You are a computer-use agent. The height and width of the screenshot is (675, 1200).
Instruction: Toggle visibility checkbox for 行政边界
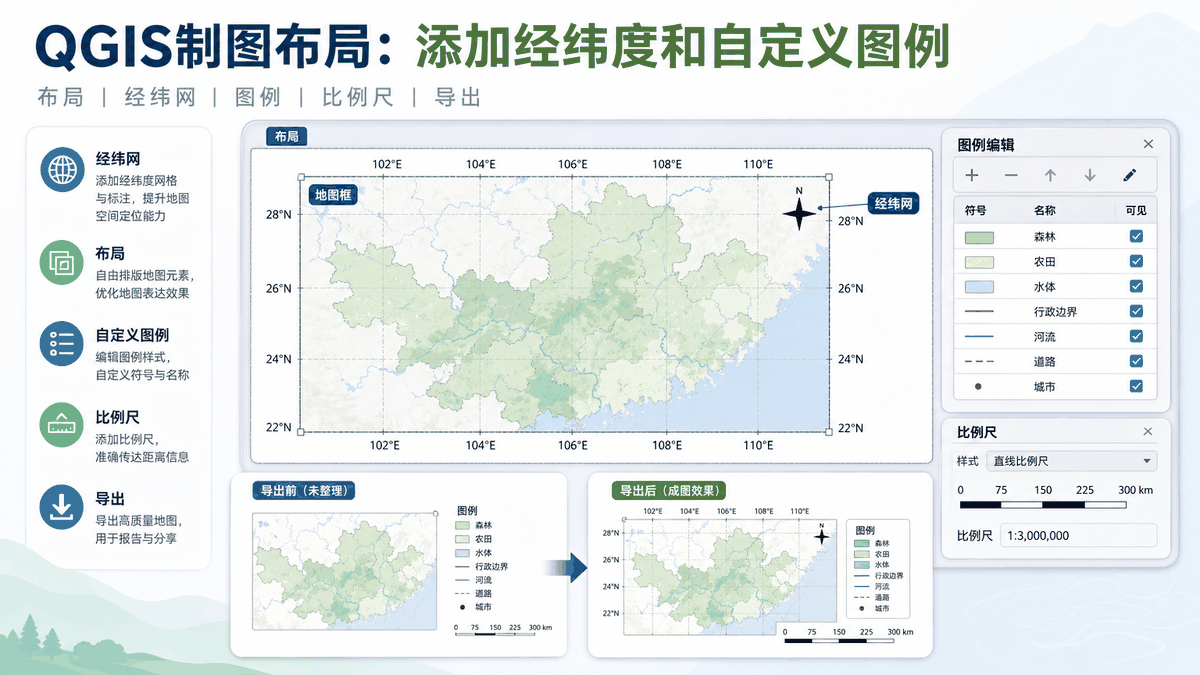pyautogui.click(x=1136, y=311)
